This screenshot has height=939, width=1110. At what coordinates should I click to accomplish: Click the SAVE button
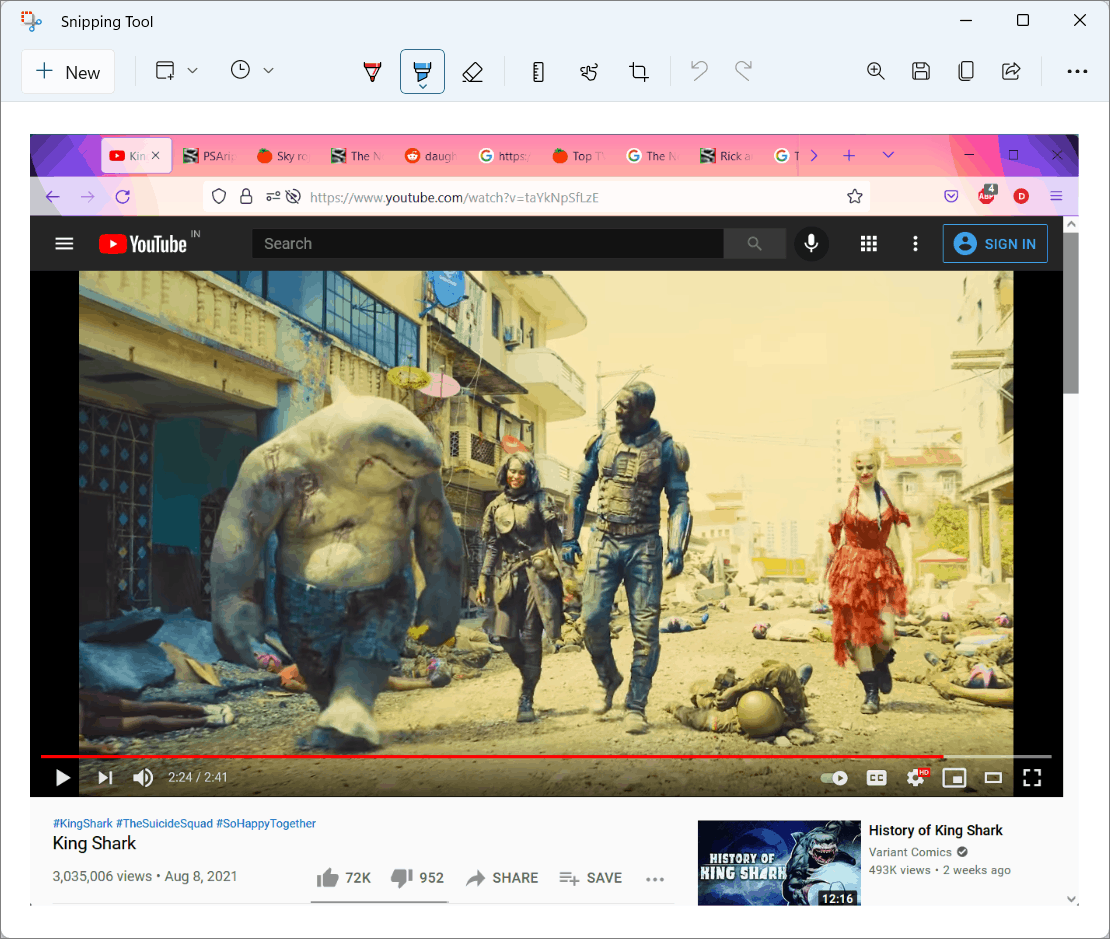pyautogui.click(x=590, y=878)
